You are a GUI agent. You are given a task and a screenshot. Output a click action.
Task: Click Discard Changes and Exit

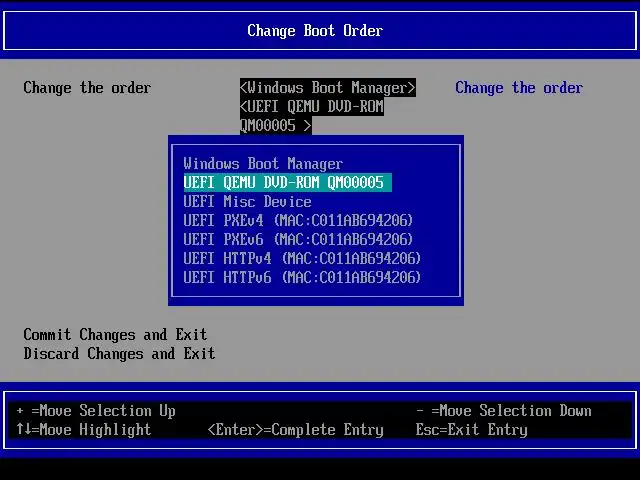click(119, 353)
